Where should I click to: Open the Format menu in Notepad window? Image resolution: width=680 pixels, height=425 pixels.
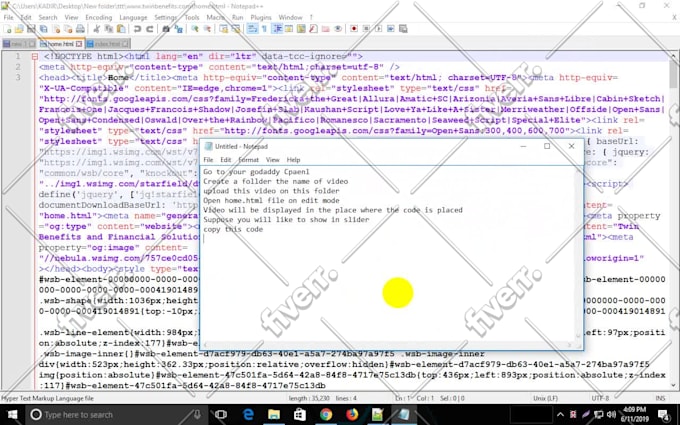click(x=248, y=160)
